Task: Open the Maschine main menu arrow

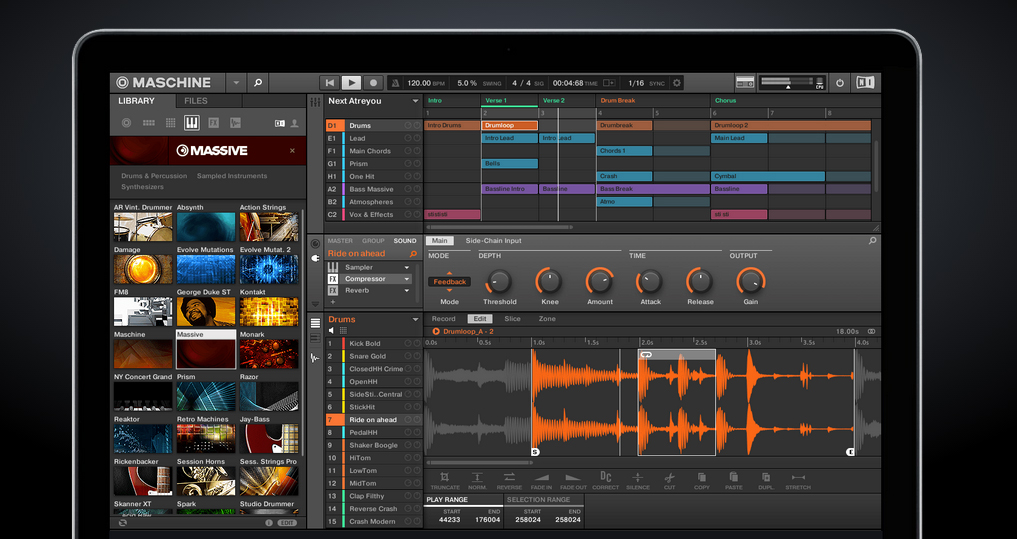Action: point(236,83)
